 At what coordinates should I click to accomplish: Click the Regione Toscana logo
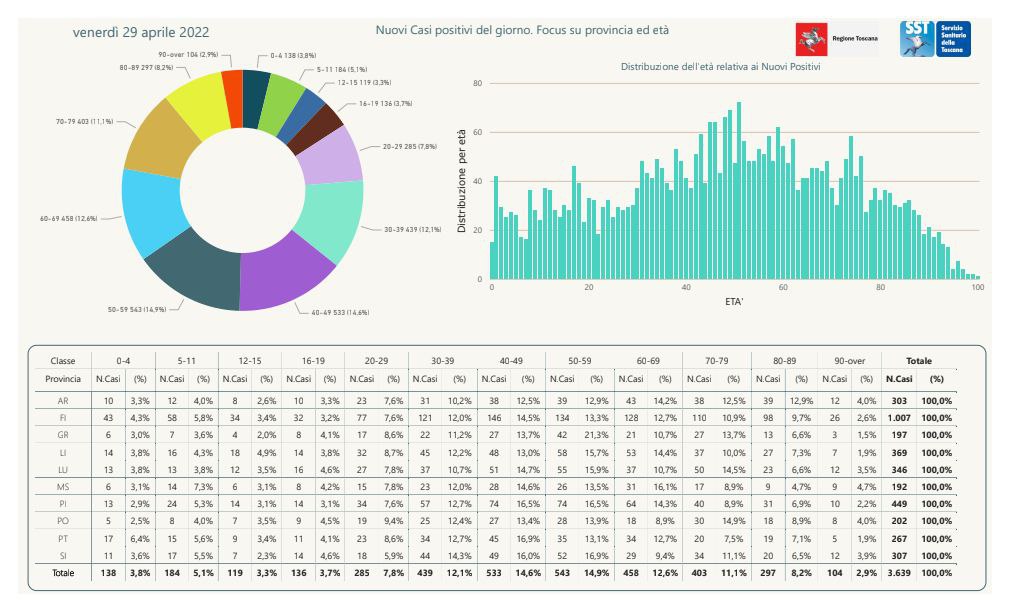point(835,39)
